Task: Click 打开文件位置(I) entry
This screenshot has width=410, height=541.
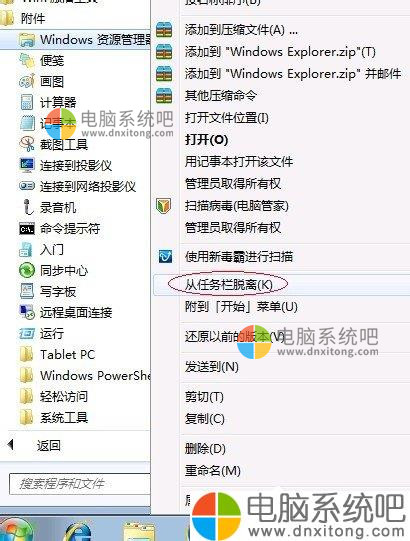Action: pyautogui.click(x=227, y=118)
